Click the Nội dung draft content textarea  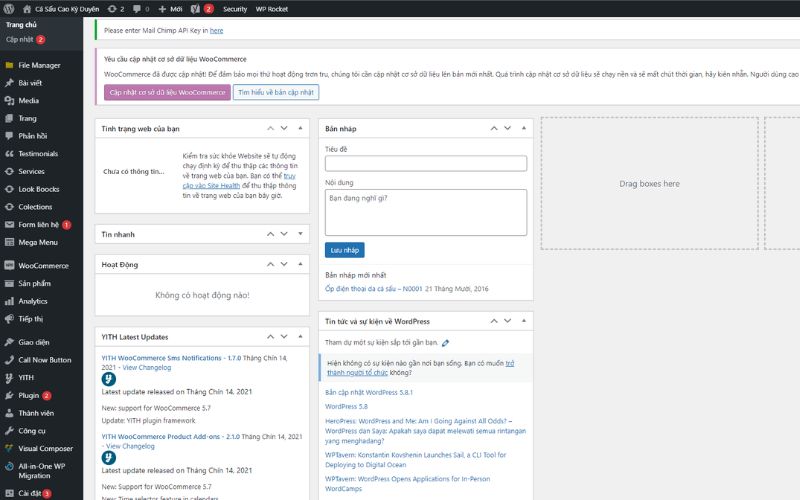click(426, 212)
